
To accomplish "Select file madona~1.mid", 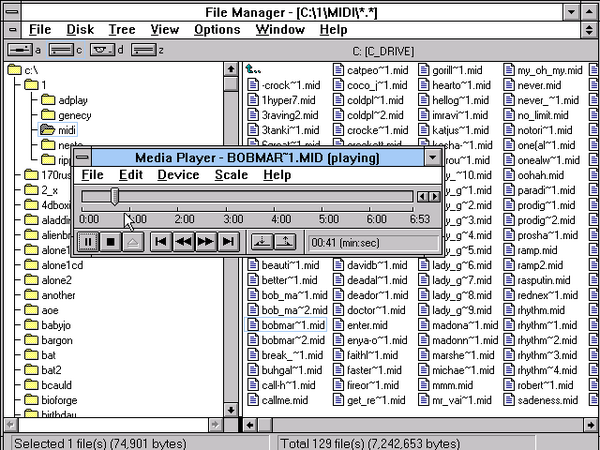I will pyautogui.click(x=458, y=325).
